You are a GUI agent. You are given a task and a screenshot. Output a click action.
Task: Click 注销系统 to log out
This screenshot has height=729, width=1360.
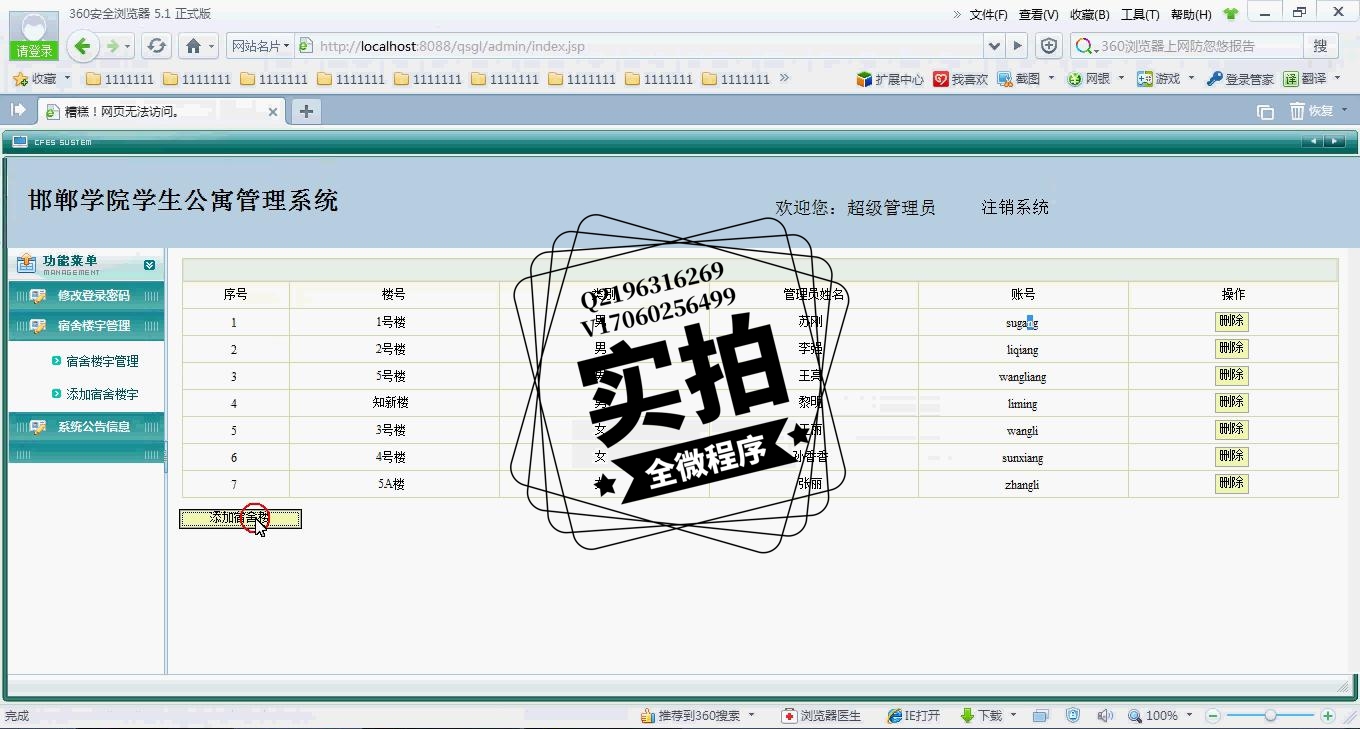tap(1015, 207)
